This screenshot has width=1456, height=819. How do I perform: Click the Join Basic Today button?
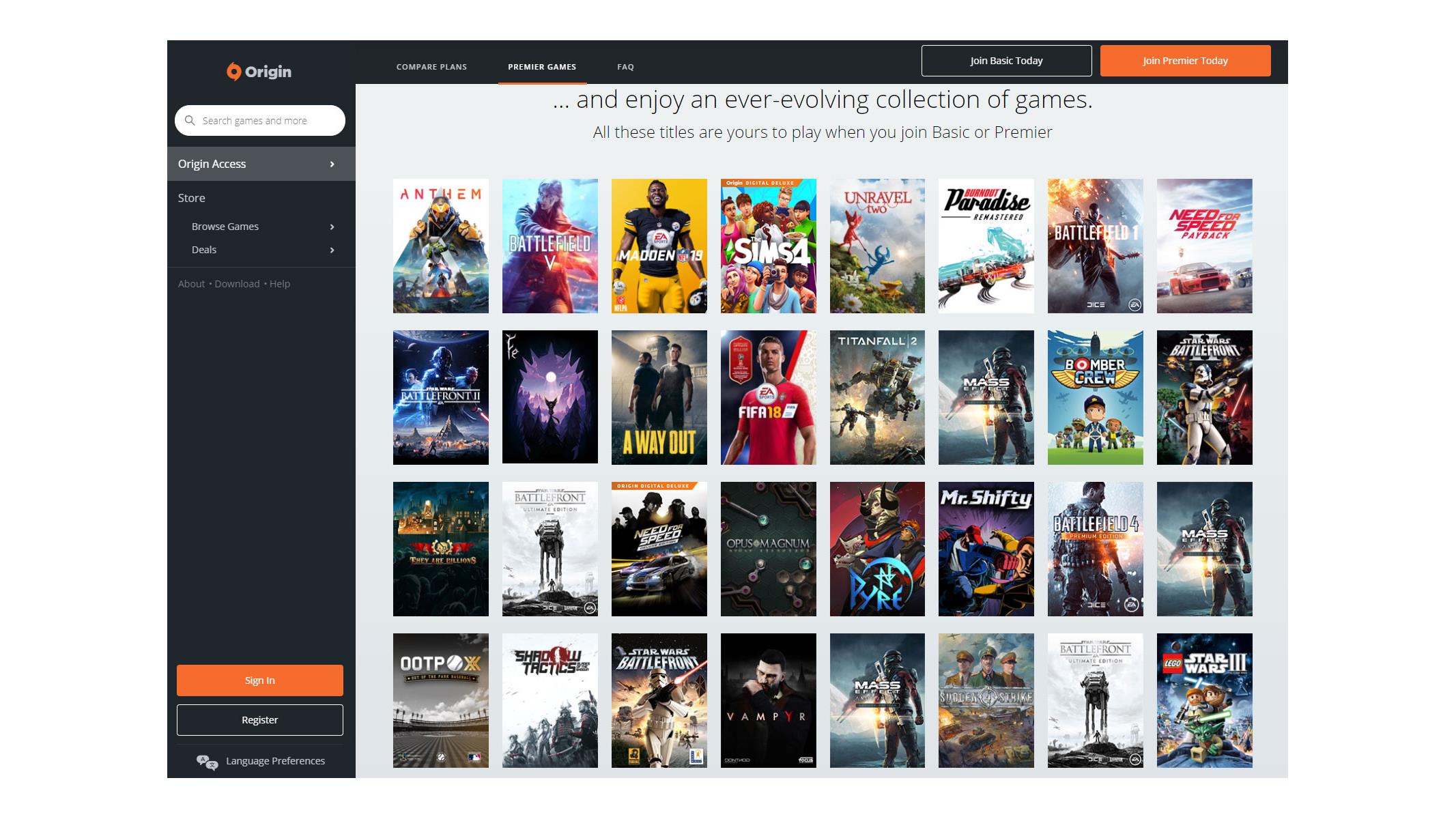pos(1006,60)
